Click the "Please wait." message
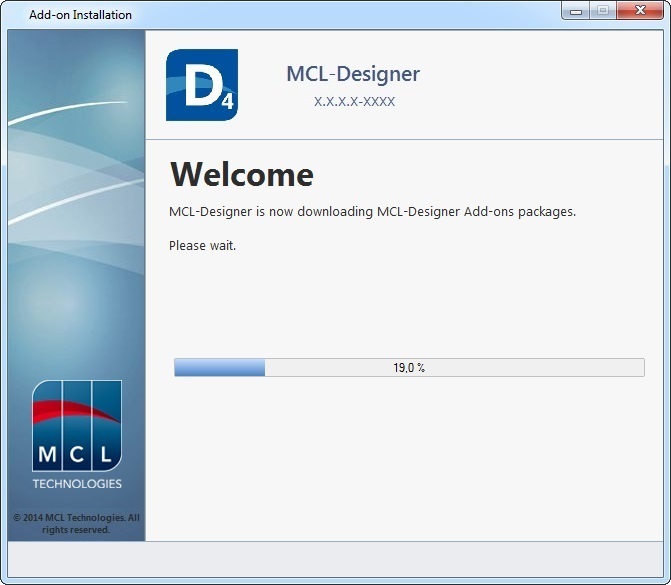This screenshot has height=585, width=671. click(x=203, y=245)
